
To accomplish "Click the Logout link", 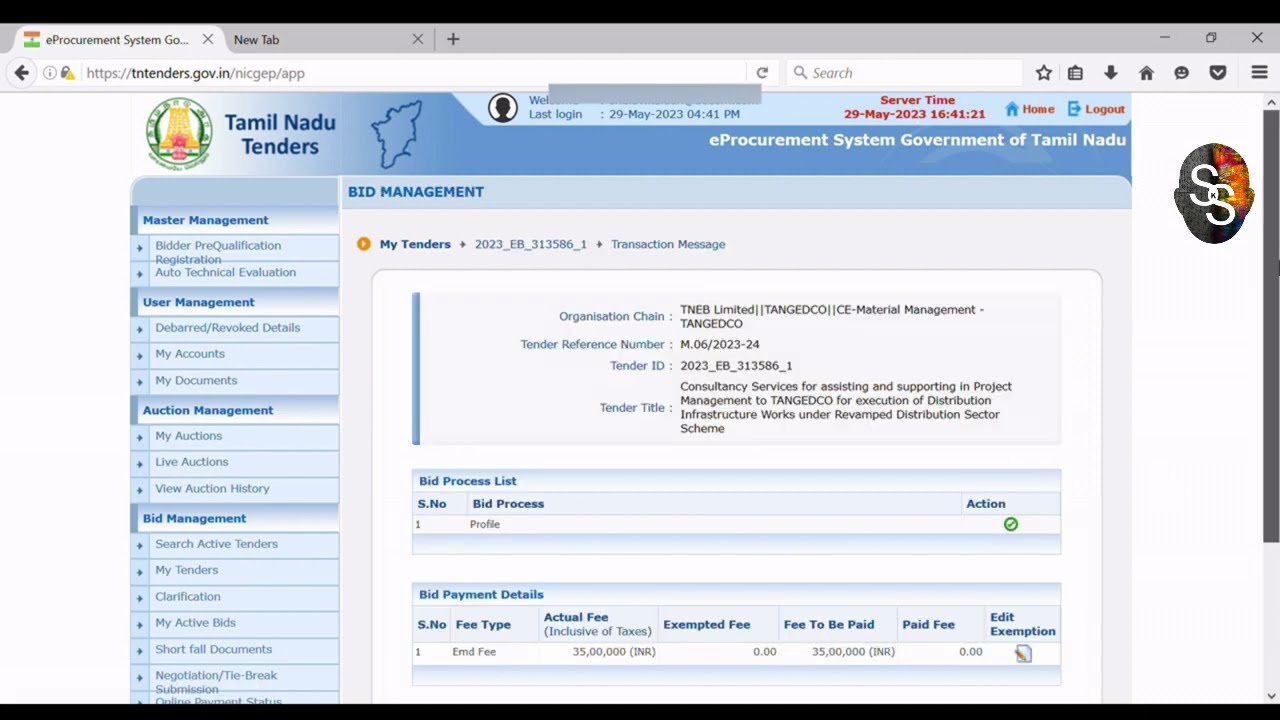I will click(x=1096, y=109).
